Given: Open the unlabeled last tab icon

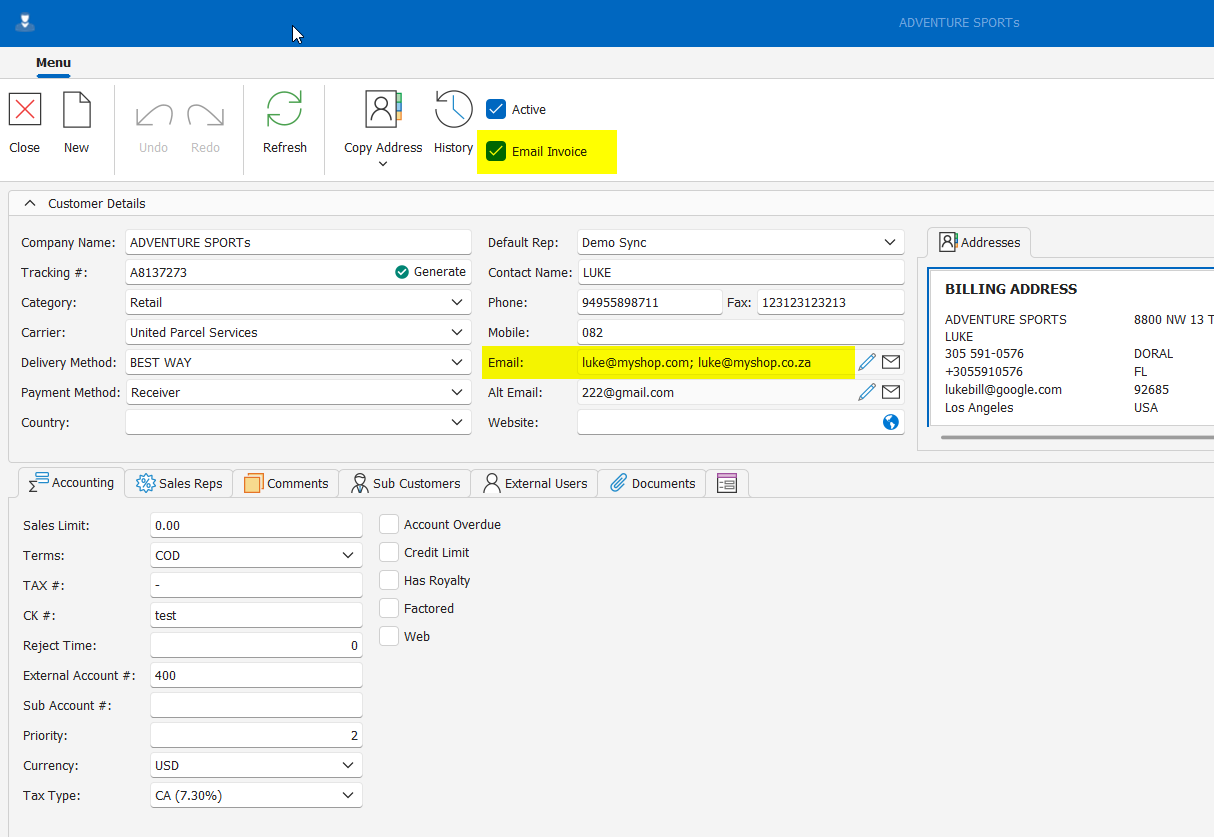Looking at the screenshot, I should (x=727, y=483).
